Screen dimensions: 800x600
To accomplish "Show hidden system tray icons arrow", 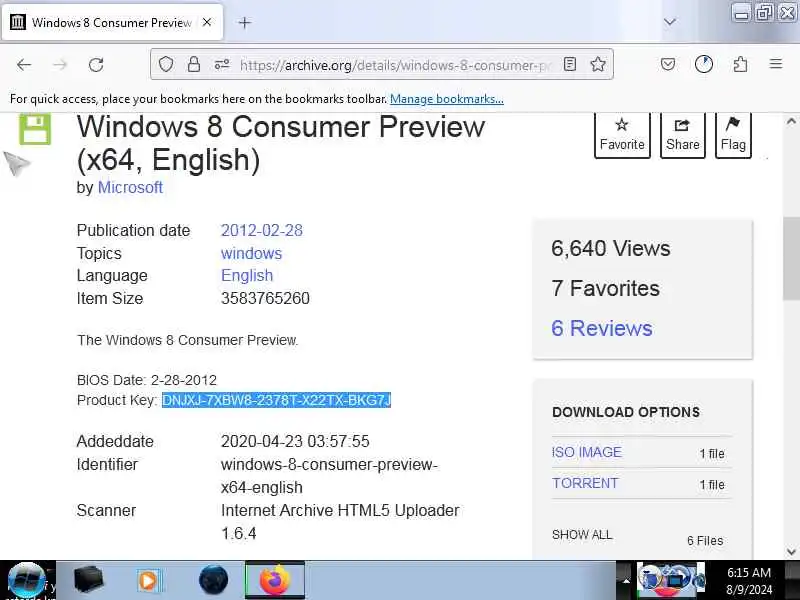I will (x=626, y=580).
